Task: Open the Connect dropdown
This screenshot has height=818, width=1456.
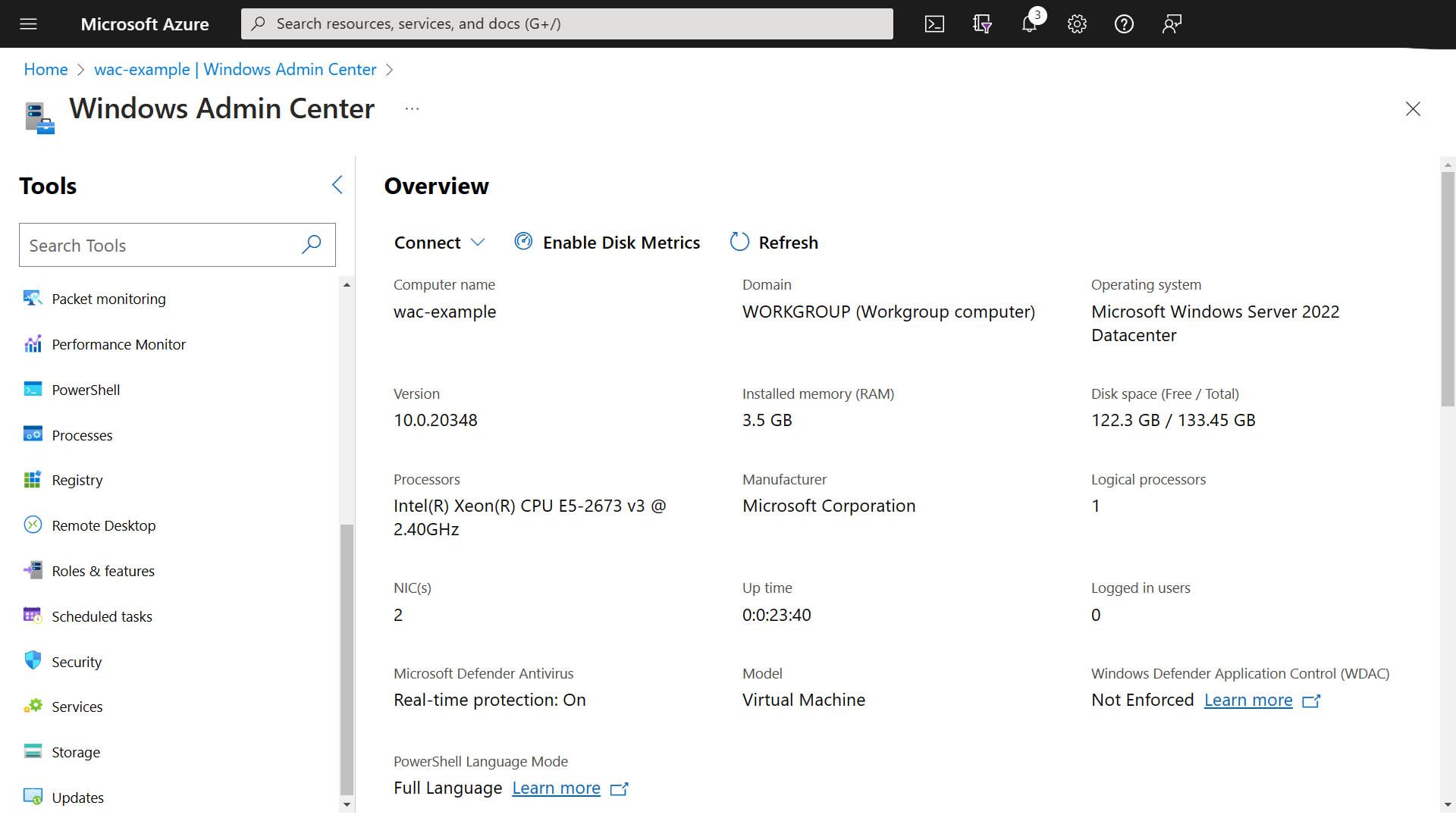Action: [440, 242]
